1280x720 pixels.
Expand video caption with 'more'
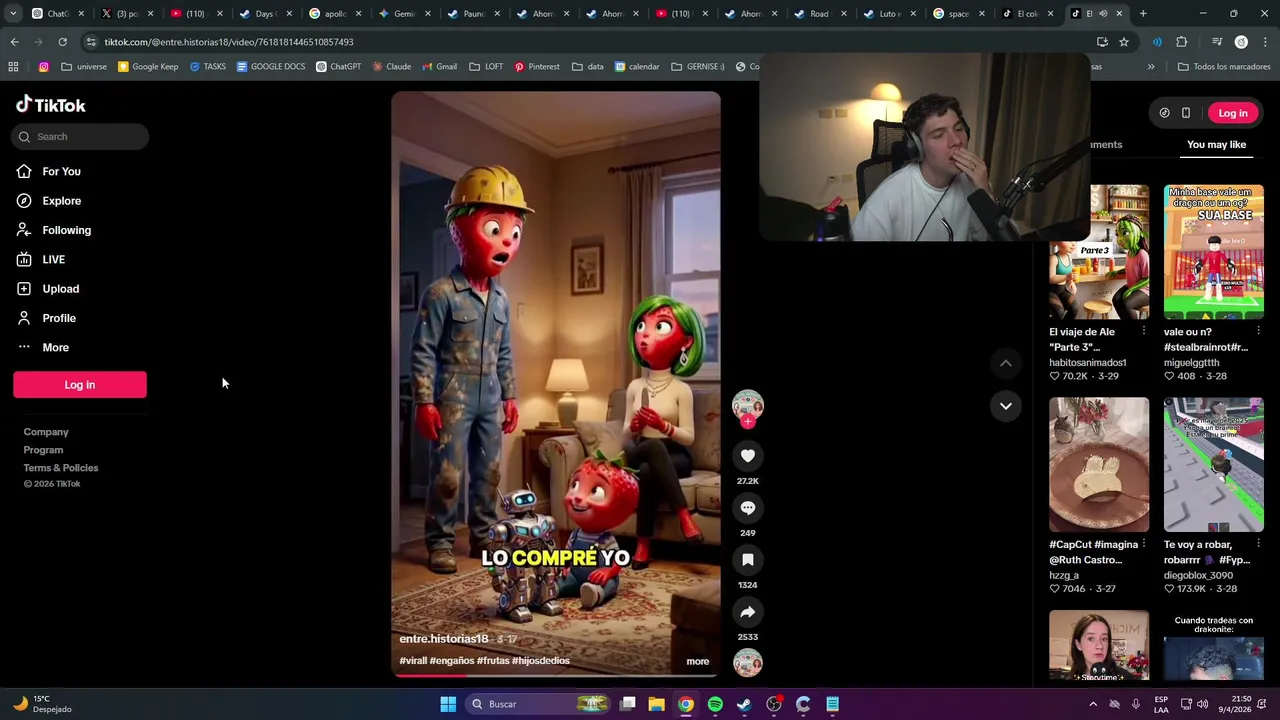[x=697, y=661]
